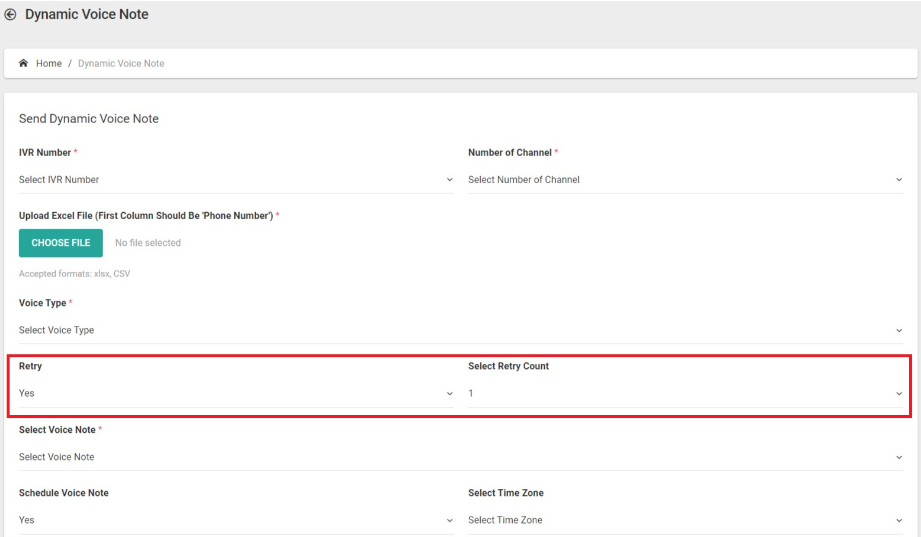Click chevron arrow of Select Voice Note
The image size is (921, 537).
point(899,457)
